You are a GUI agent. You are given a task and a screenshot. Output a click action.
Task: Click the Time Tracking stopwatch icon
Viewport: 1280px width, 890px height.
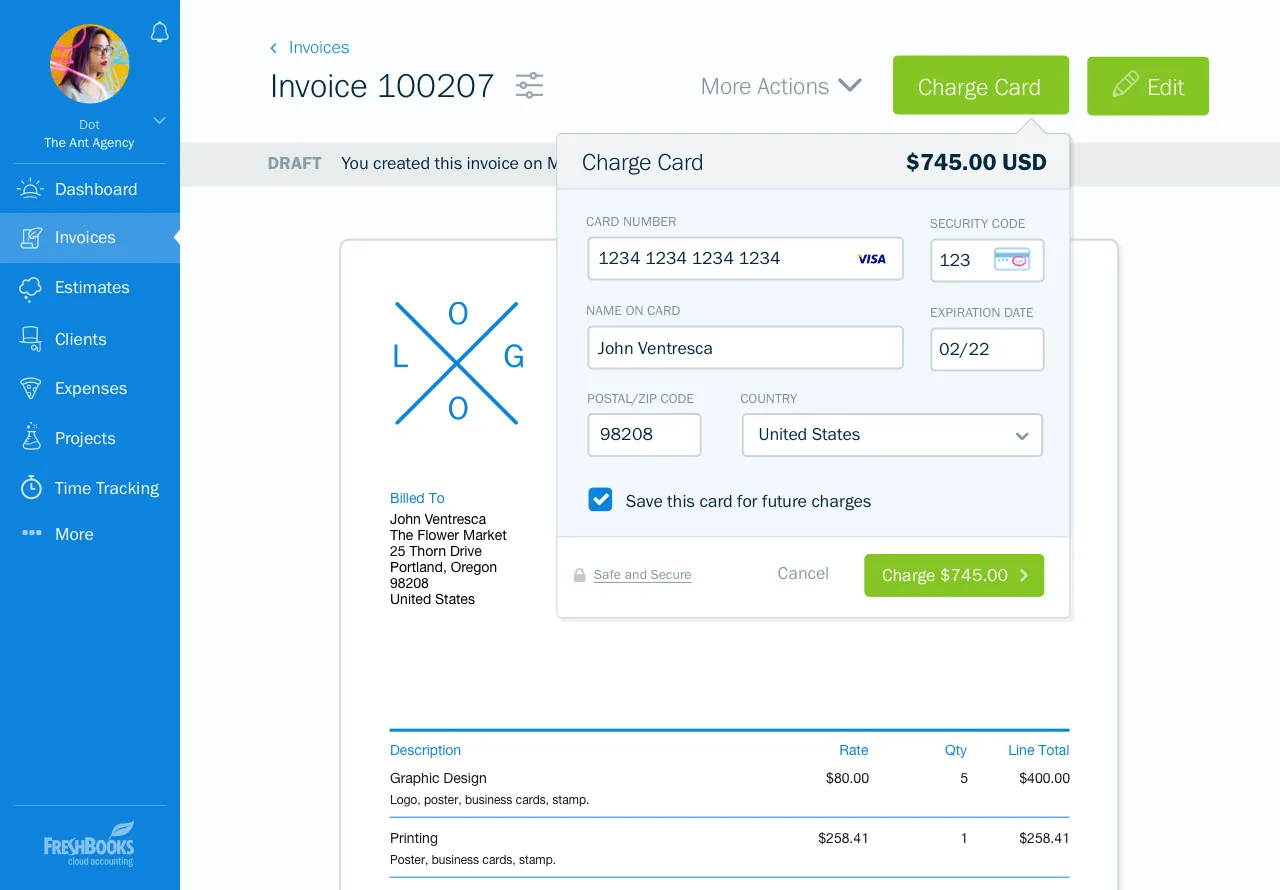[31, 488]
